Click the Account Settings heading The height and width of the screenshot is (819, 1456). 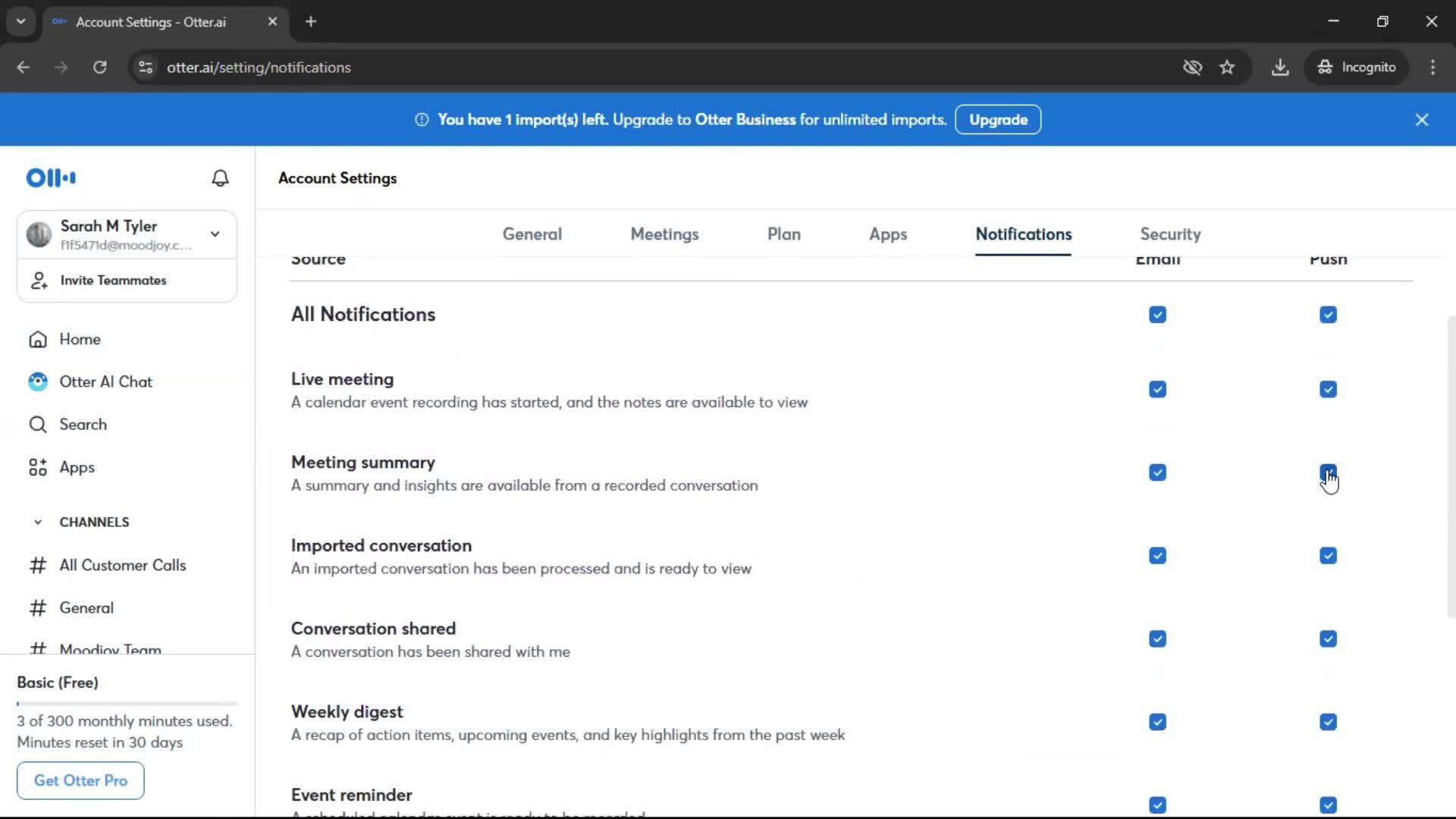click(x=337, y=178)
